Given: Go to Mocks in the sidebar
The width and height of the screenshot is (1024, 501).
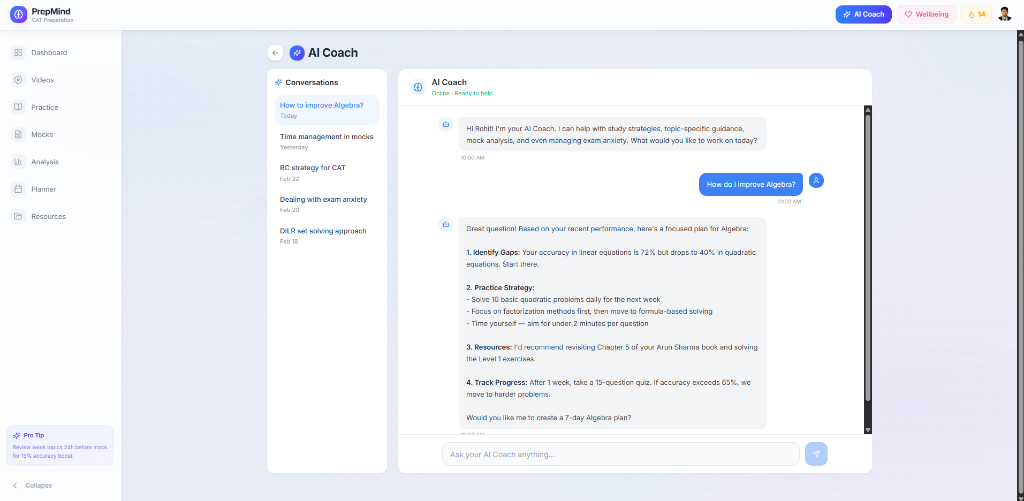Looking at the screenshot, I should pyautogui.click(x=60, y=135).
